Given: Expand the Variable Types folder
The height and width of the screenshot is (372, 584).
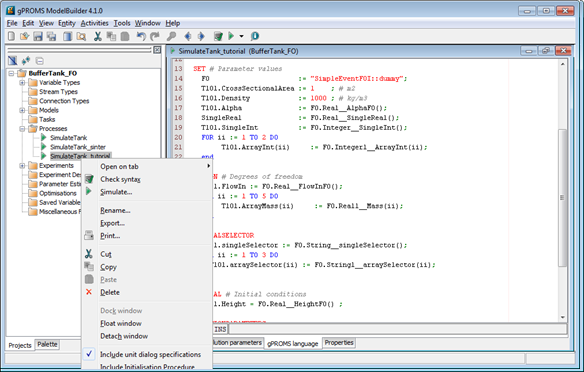Looking at the screenshot, I should tap(22, 83).
